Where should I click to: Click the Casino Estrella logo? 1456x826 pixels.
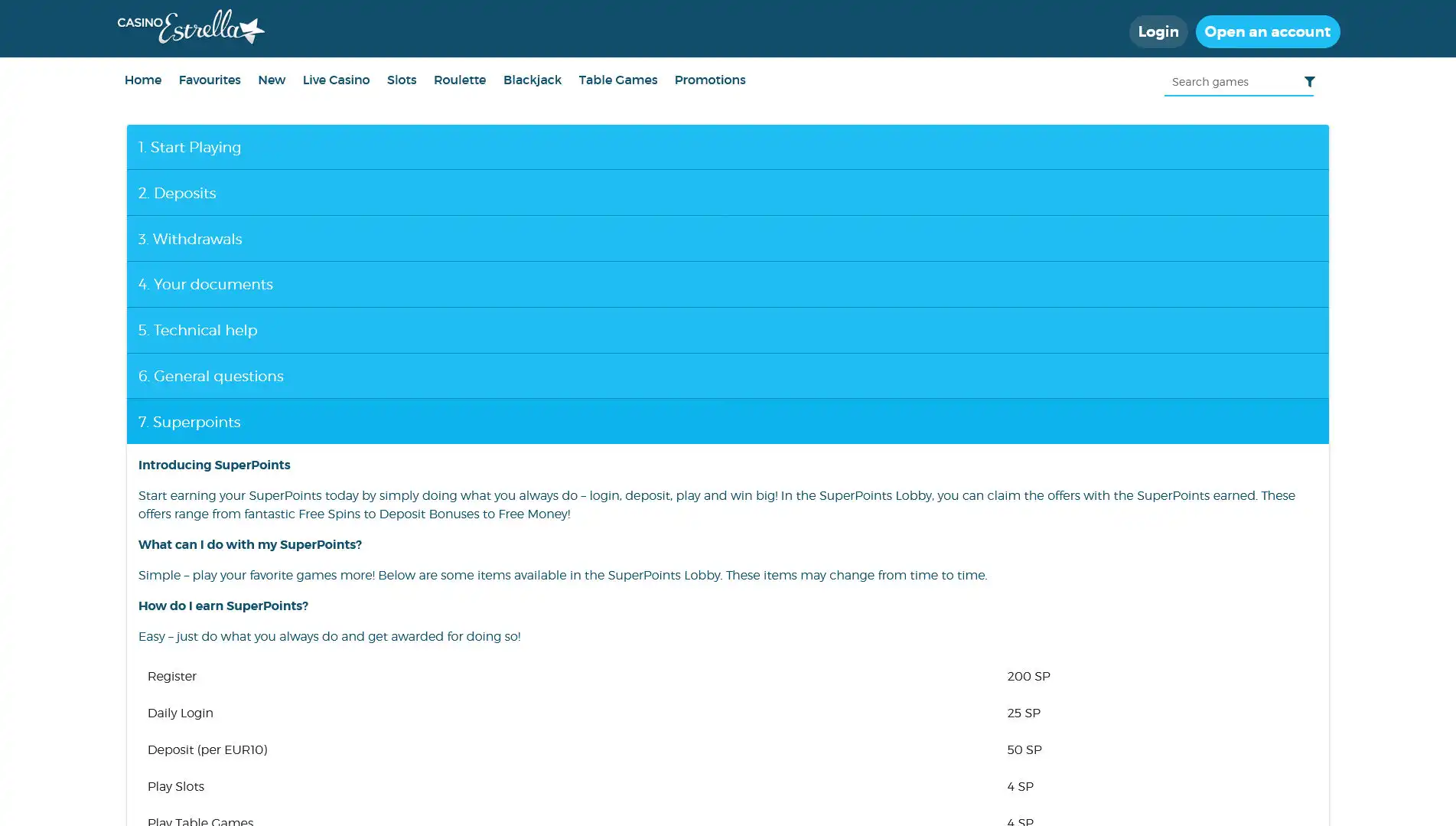(x=191, y=28)
